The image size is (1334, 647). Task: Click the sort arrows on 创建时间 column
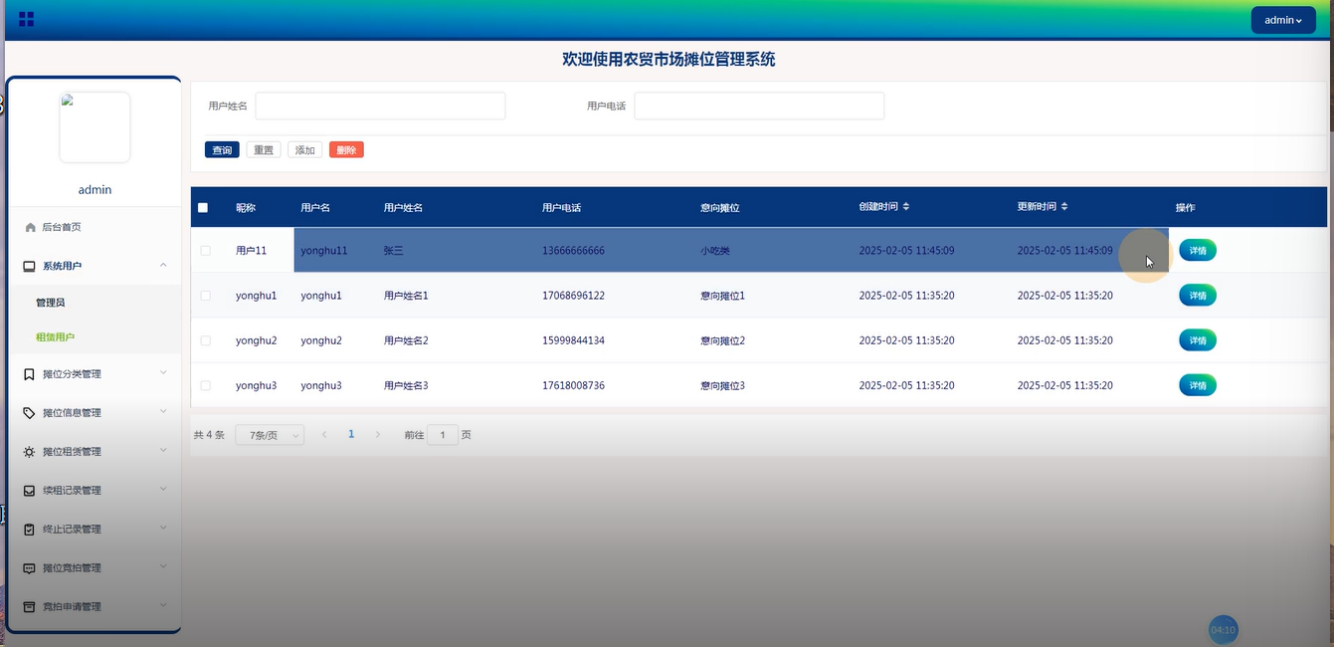pyautogui.click(x=906, y=207)
